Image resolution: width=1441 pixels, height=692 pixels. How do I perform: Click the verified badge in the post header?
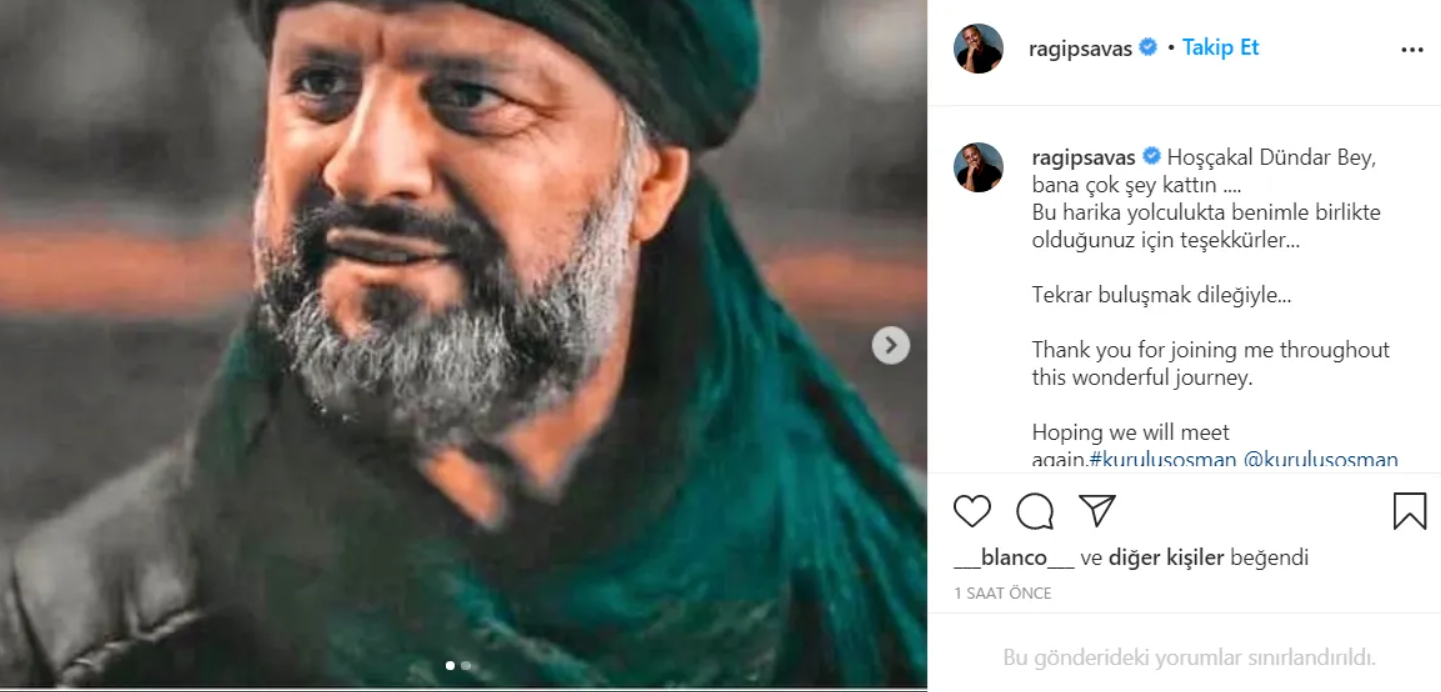tap(1148, 47)
